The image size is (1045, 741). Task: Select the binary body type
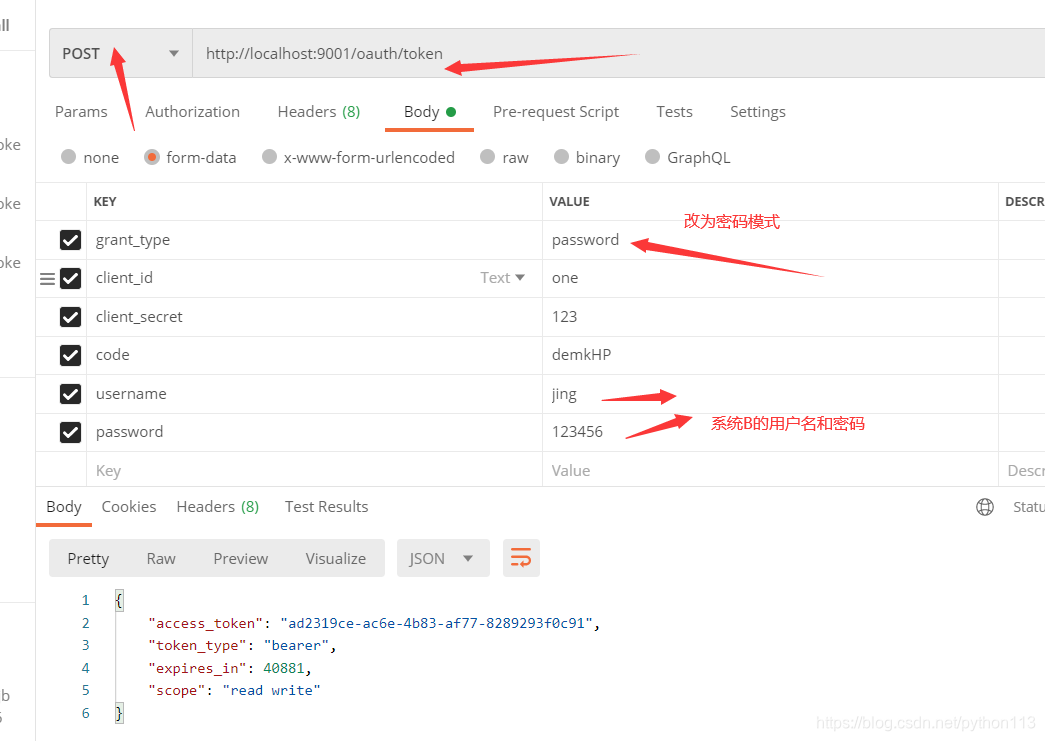pyautogui.click(x=562, y=157)
